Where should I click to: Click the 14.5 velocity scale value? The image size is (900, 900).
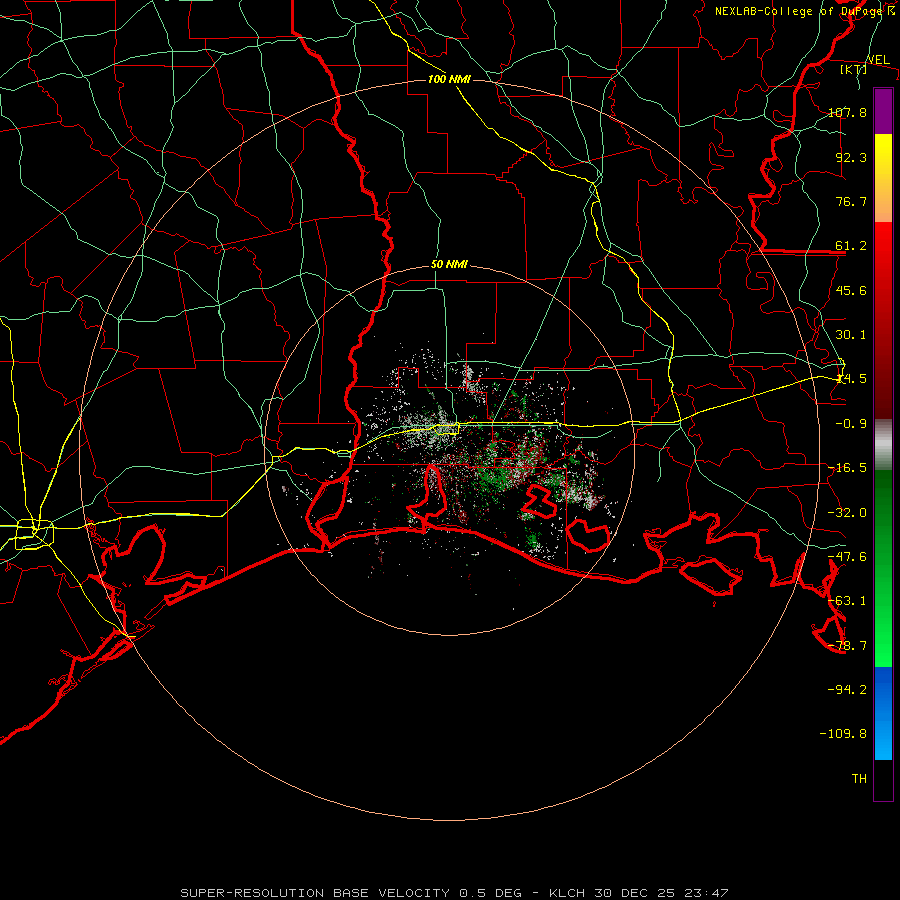click(x=851, y=379)
